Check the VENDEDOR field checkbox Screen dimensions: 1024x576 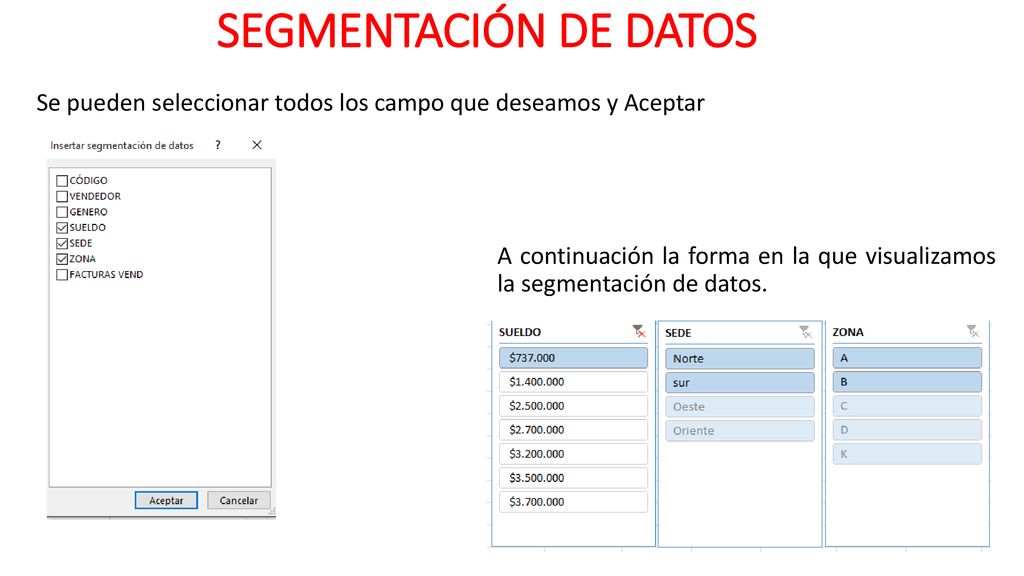(62, 197)
